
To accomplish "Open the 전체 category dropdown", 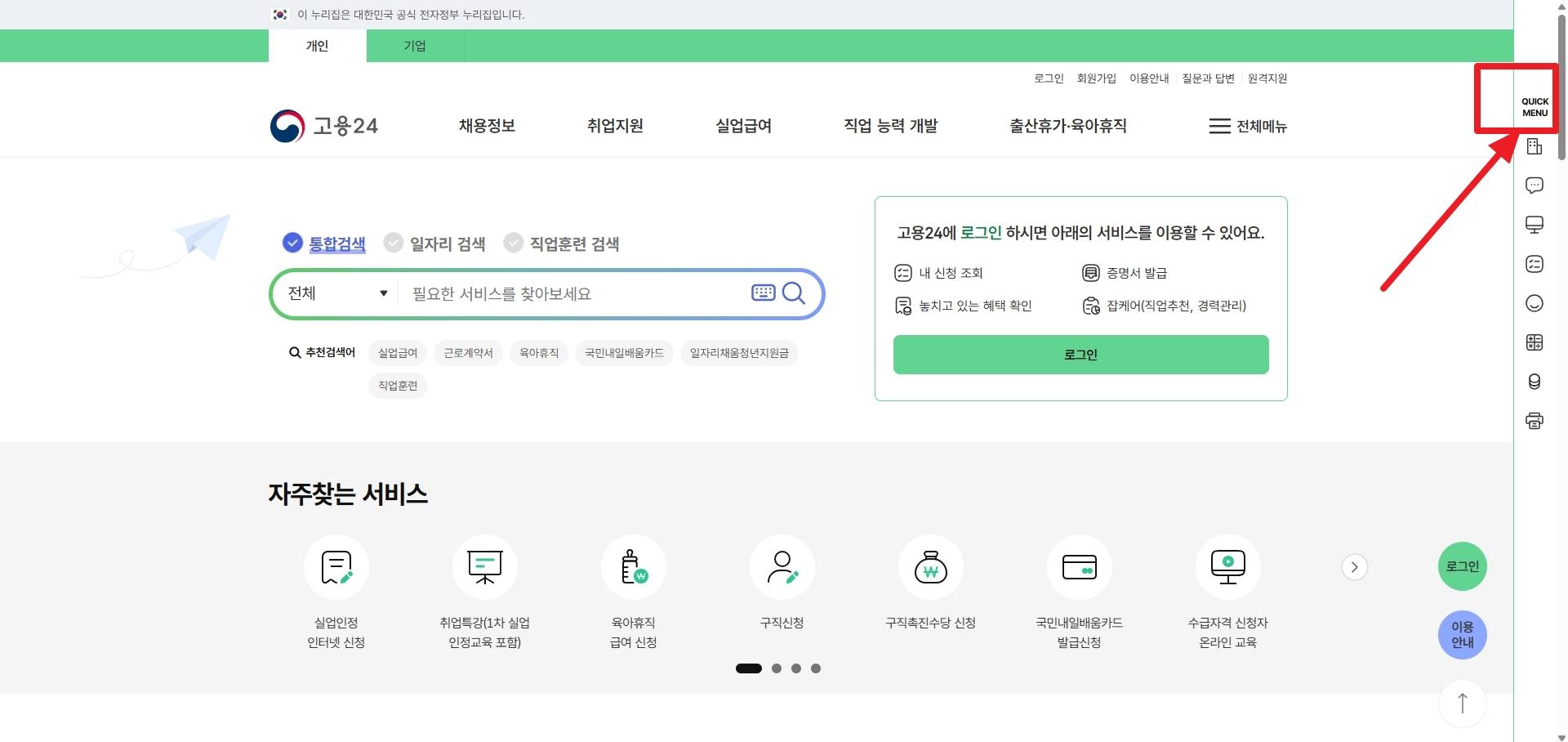I will pyautogui.click(x=337, y=293).
